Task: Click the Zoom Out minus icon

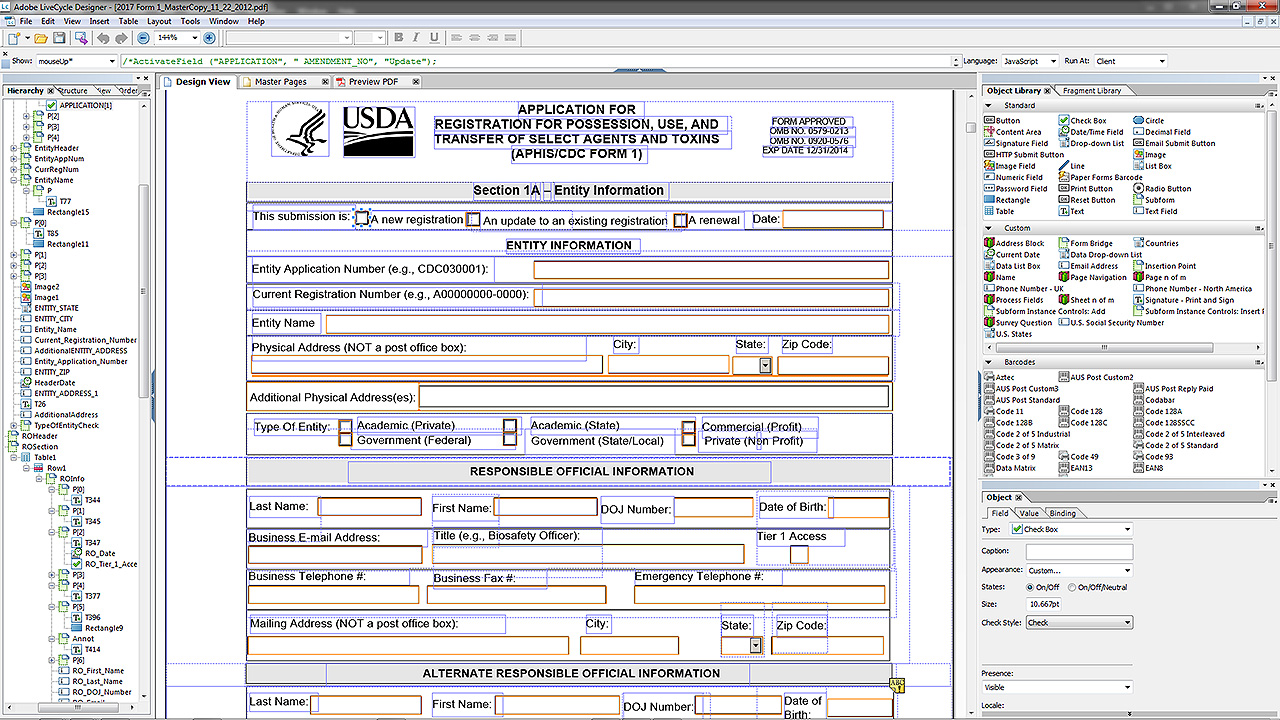Action: (x=143, y=38)
